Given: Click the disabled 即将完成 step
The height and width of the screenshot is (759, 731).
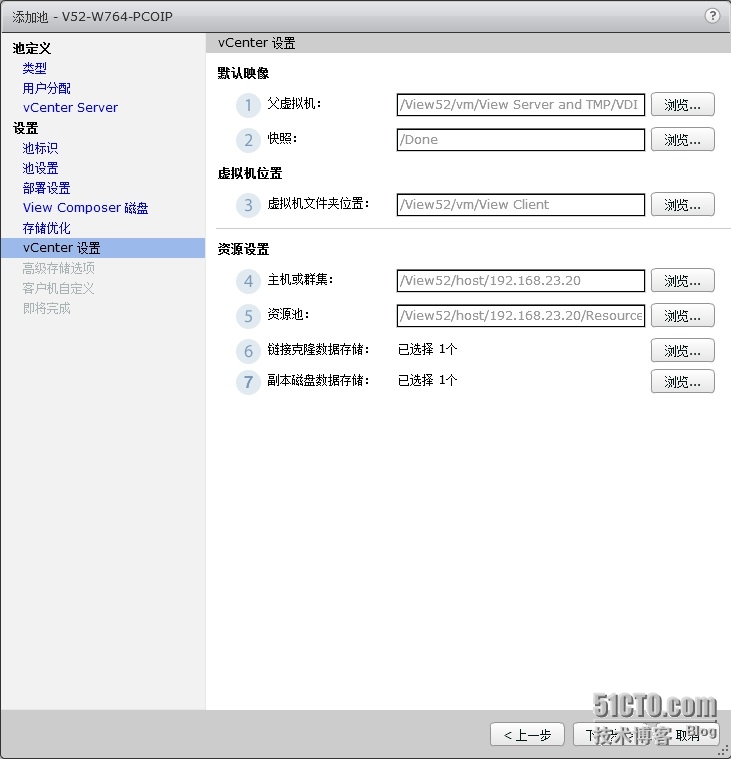Looking at the screenshot, I should pos(46,308).
